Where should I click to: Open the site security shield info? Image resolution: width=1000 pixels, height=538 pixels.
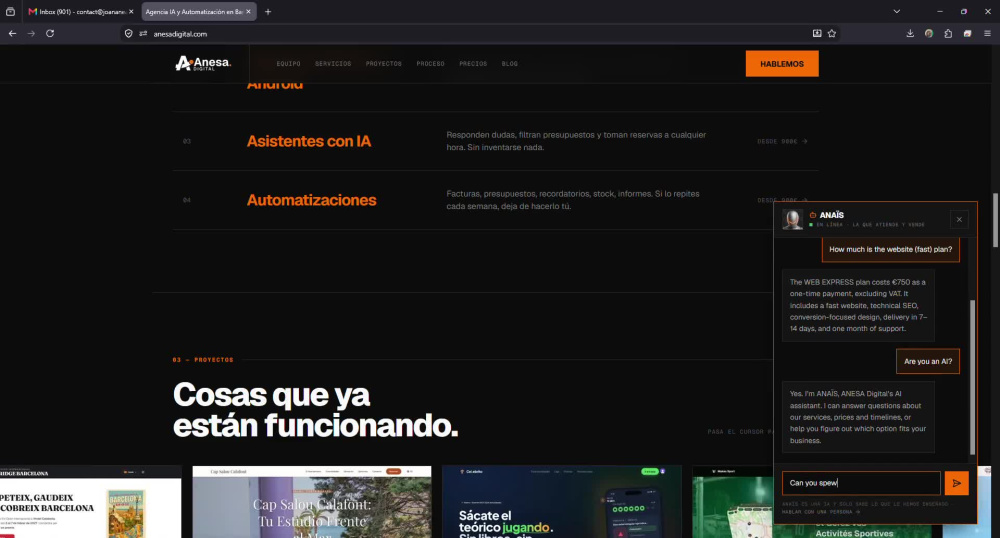(128, 34)
